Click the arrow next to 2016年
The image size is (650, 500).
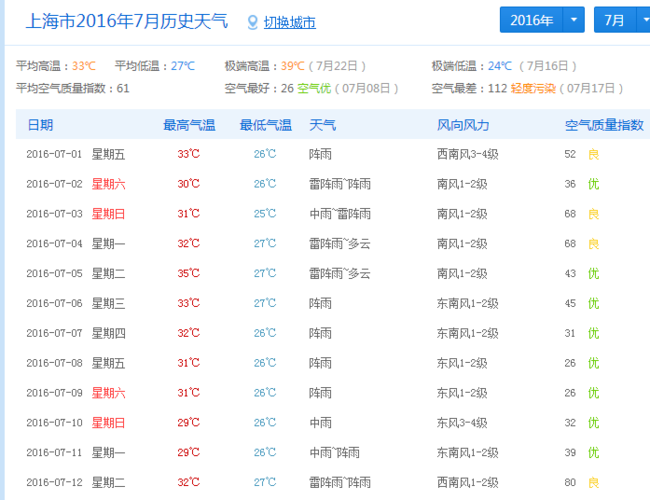coord(574,19)
